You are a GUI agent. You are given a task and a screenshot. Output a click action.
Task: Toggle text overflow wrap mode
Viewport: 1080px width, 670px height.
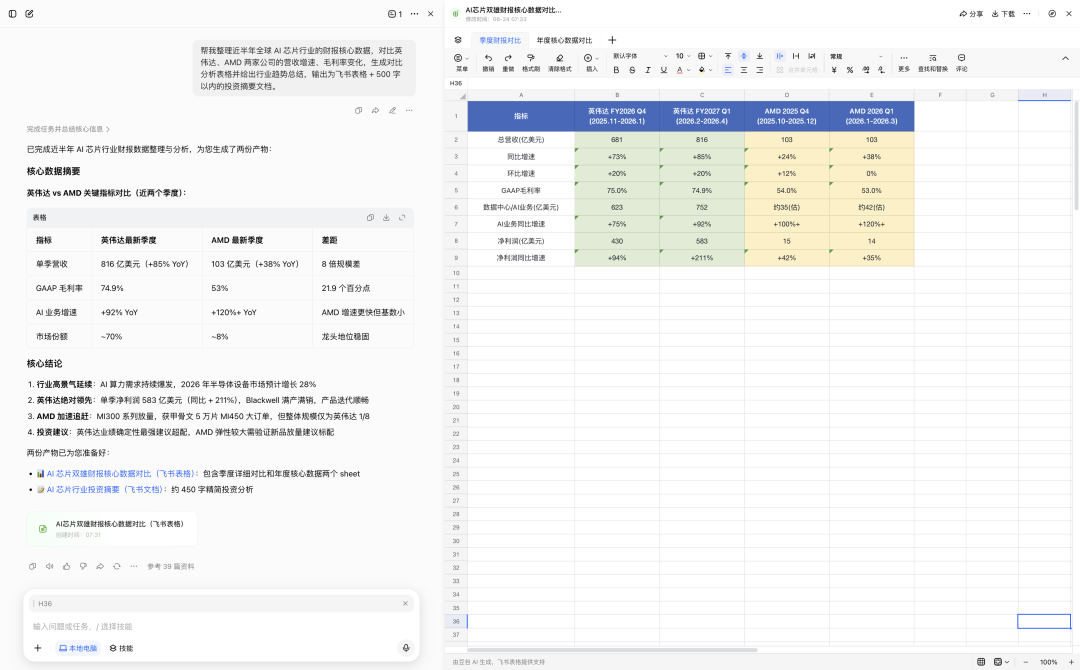[780, 56]
